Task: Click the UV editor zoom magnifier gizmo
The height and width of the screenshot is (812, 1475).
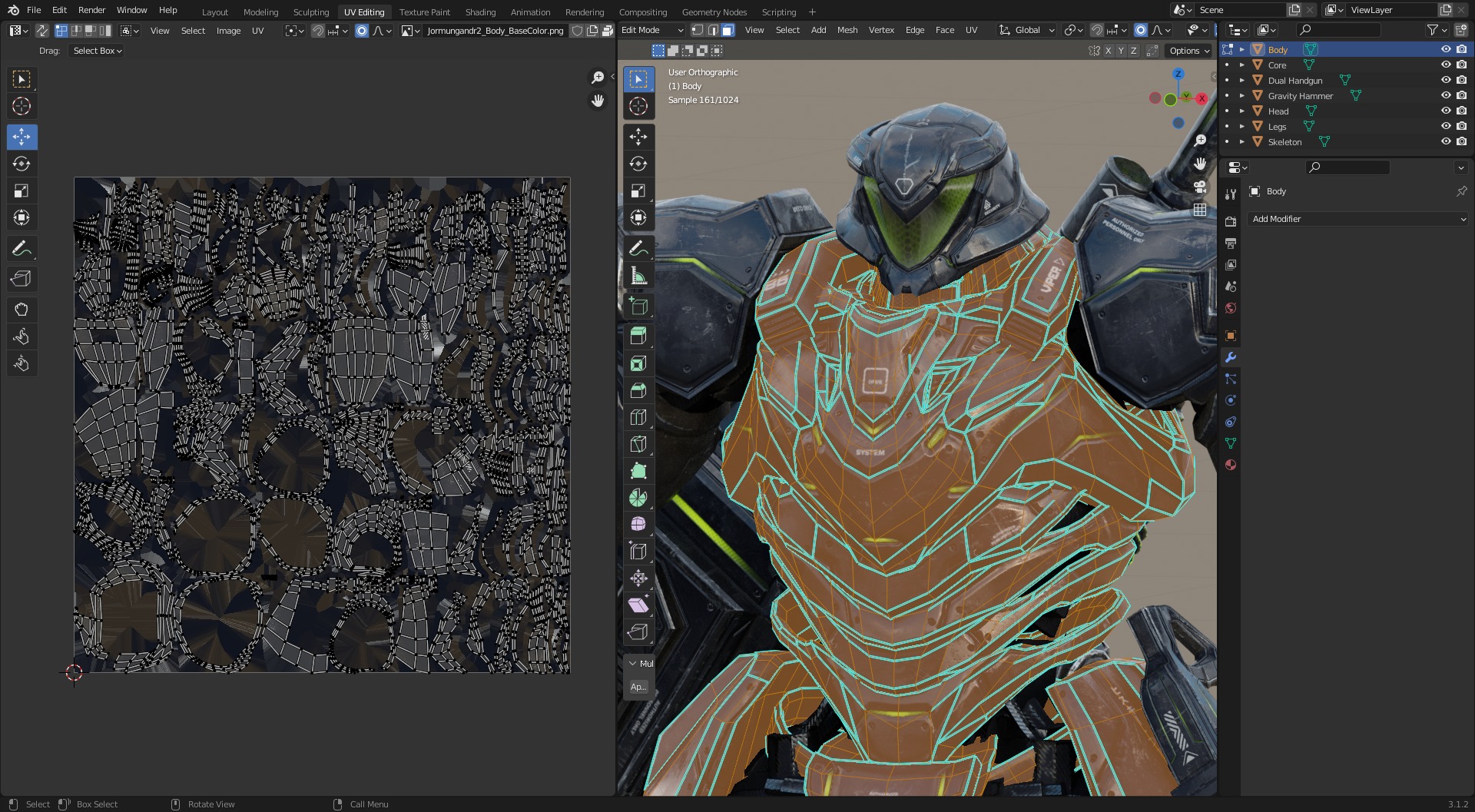Action: pyautogui.click(x=598, y=78)
